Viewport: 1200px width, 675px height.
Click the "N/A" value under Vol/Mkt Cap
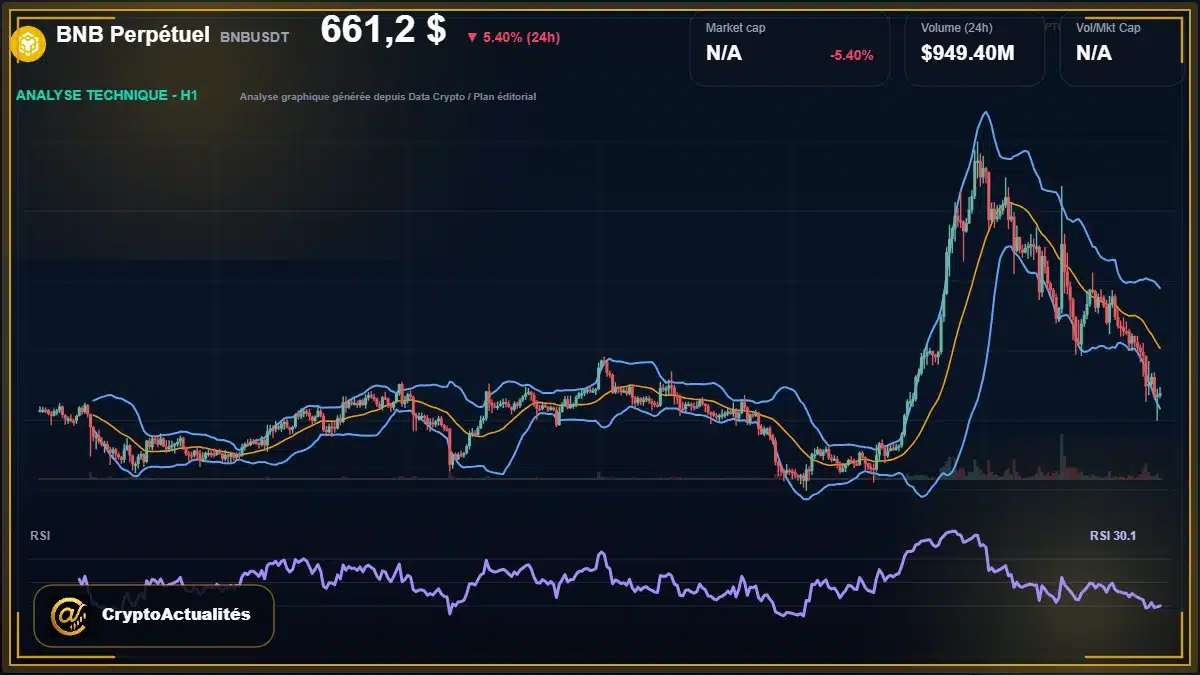coord(1094,54)
